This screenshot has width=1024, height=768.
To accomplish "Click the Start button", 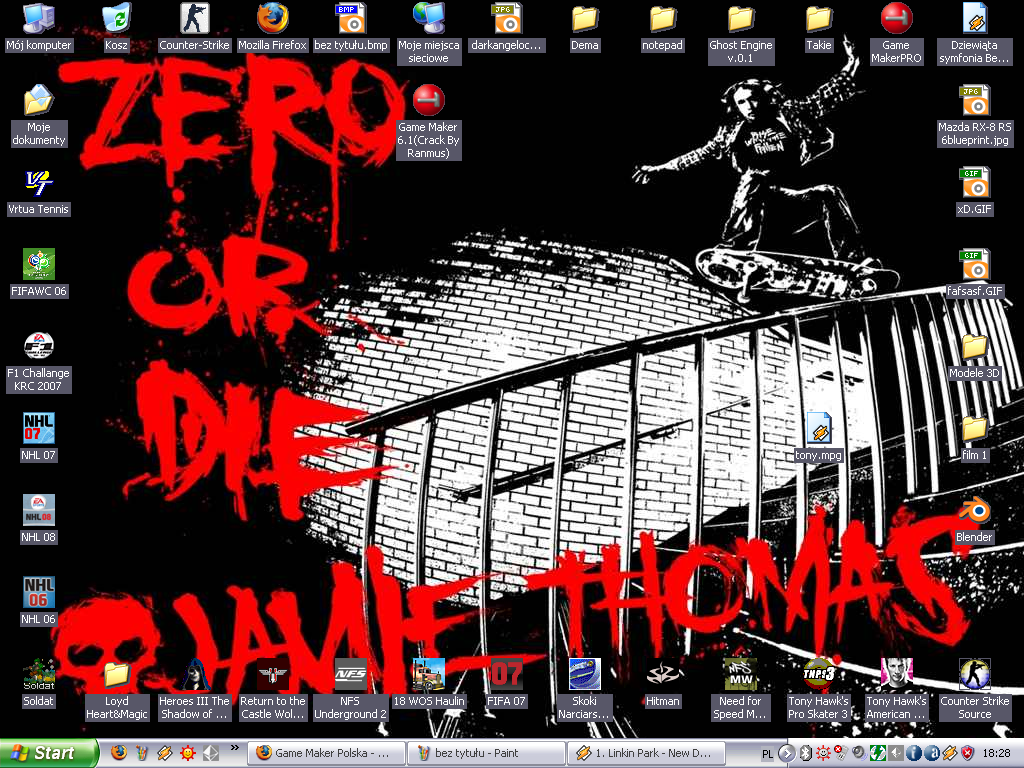I will click(49, 753).
